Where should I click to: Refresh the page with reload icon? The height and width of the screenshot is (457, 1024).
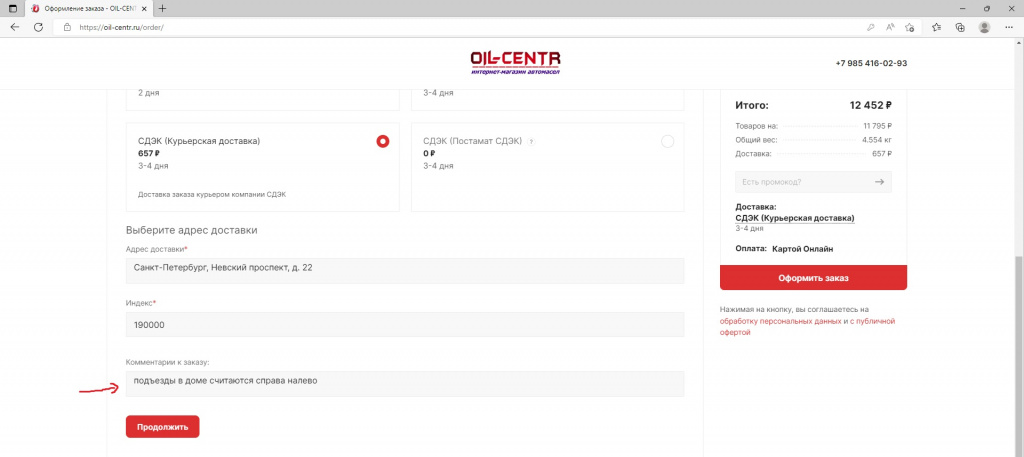[x=38, y=27]
